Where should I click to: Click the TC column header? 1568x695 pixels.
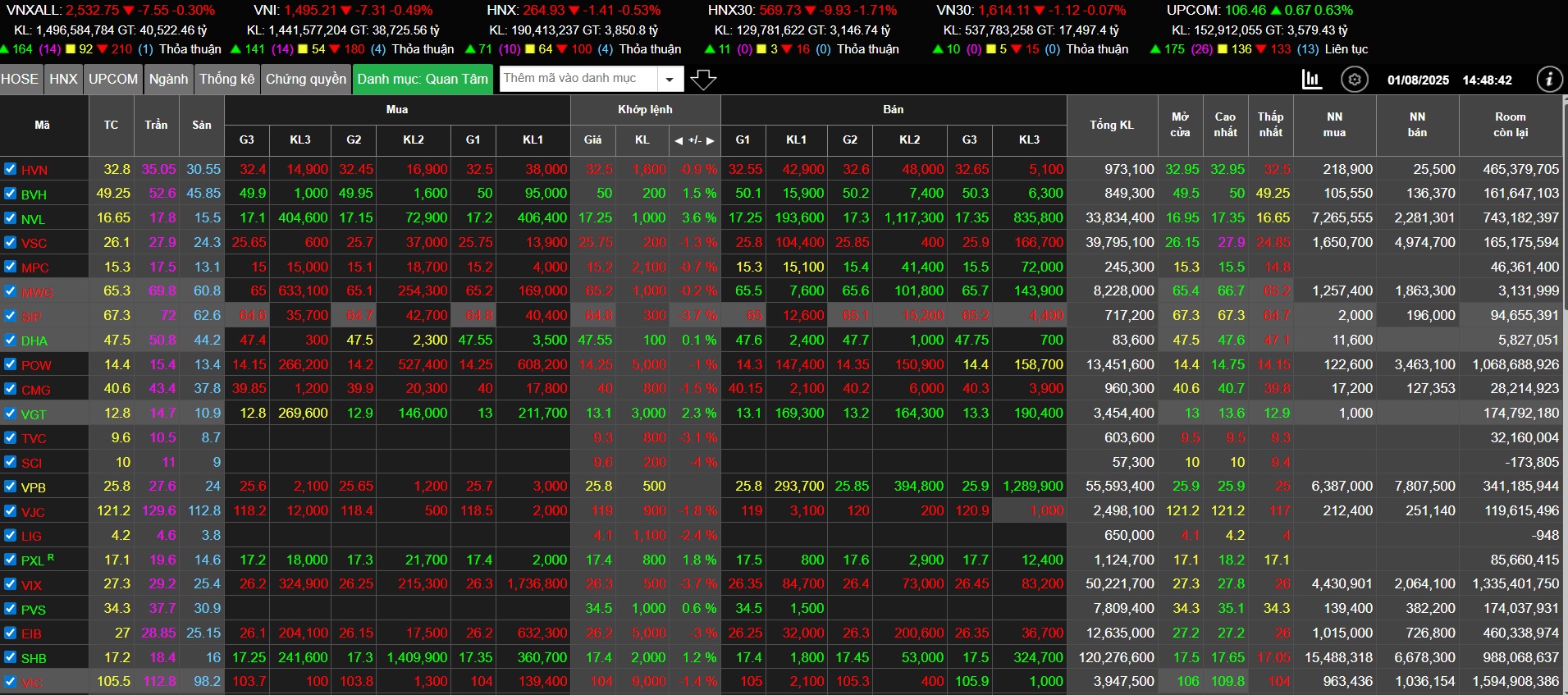(x=111, y=125)
